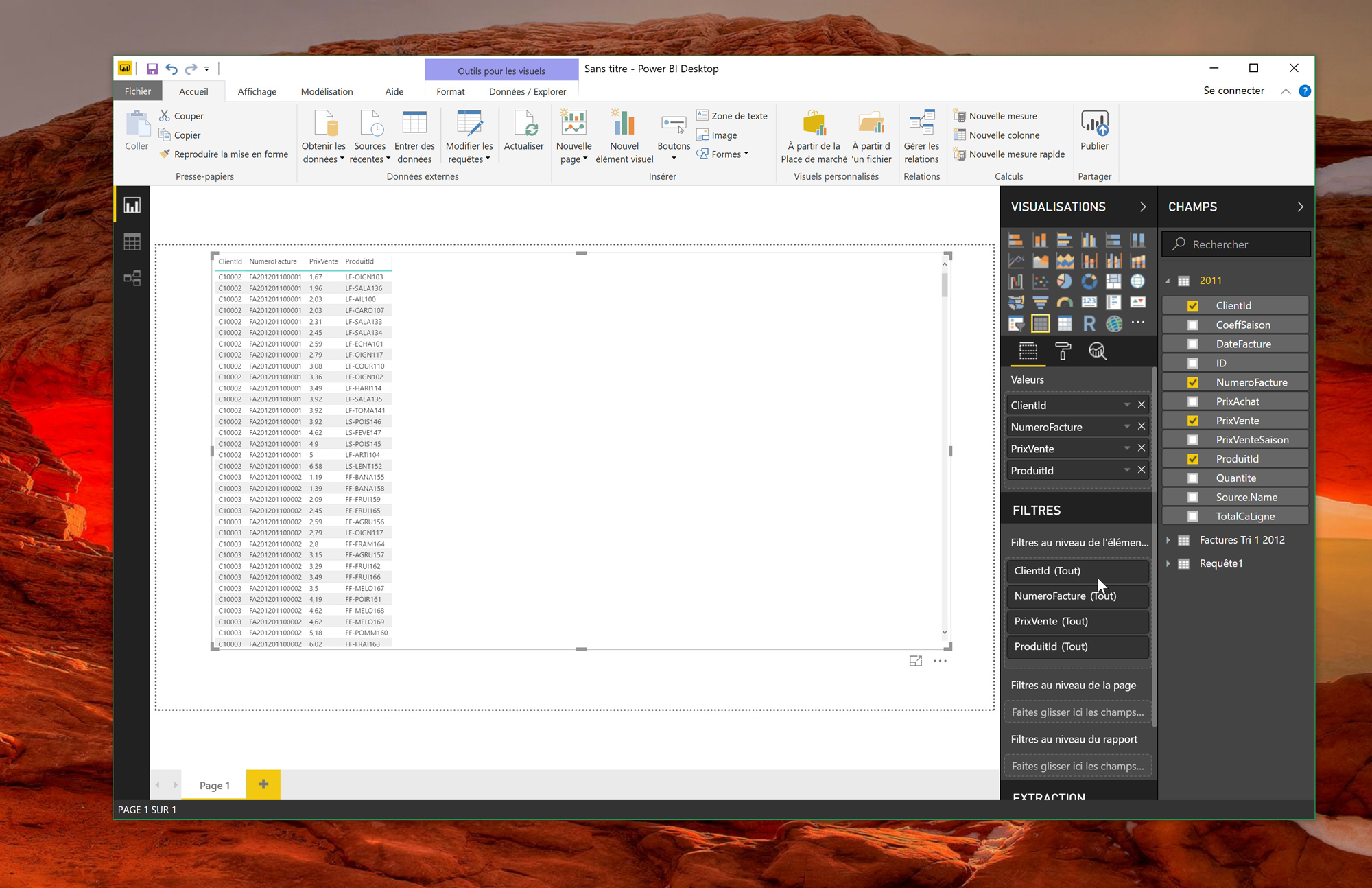Check the CoeffSaison field checkbox
1372x888 pixels.
1192,325
